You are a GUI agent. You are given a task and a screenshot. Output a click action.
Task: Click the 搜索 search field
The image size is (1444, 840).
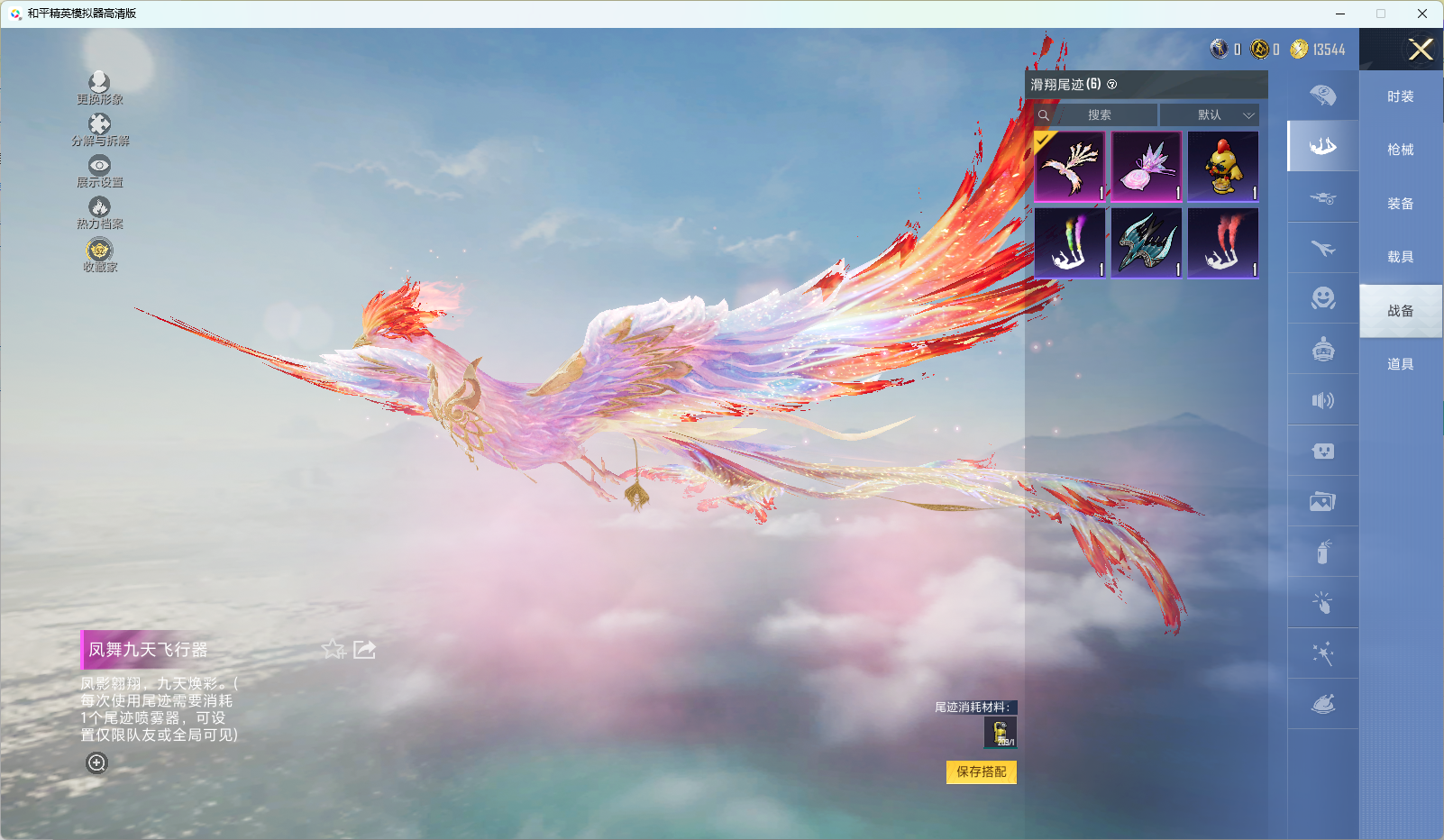pyautogui.click(x=1096, y=114)
